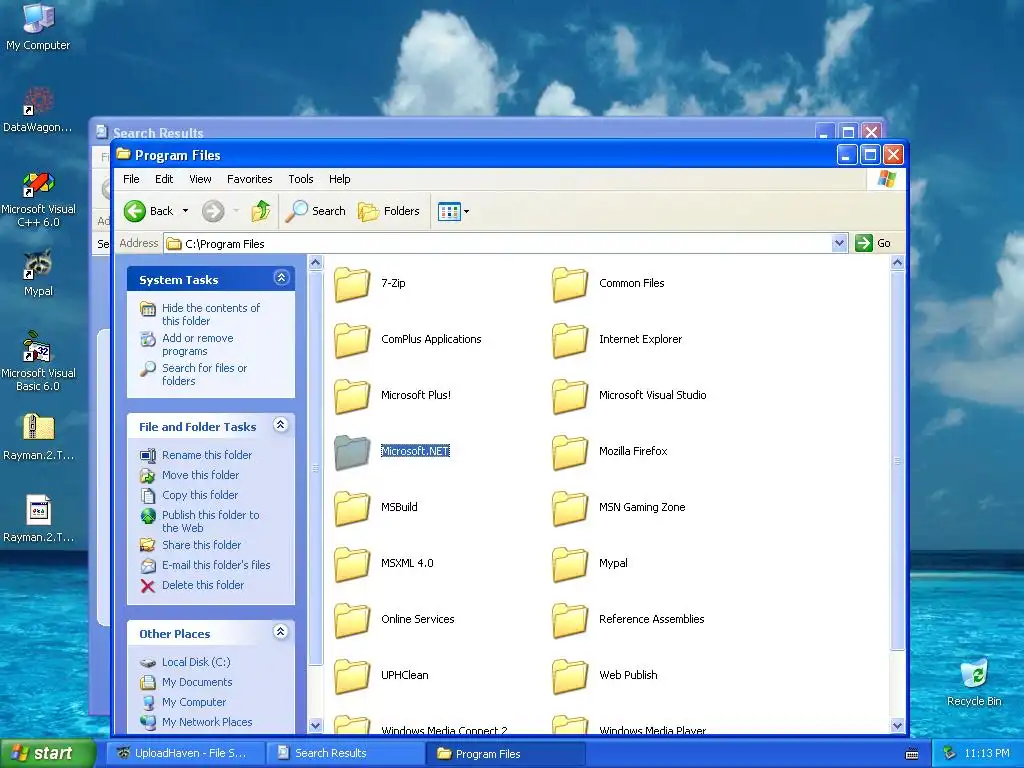Click the Up folder icon in toolbar
1024x768 pixels.
tap(261, 211)
